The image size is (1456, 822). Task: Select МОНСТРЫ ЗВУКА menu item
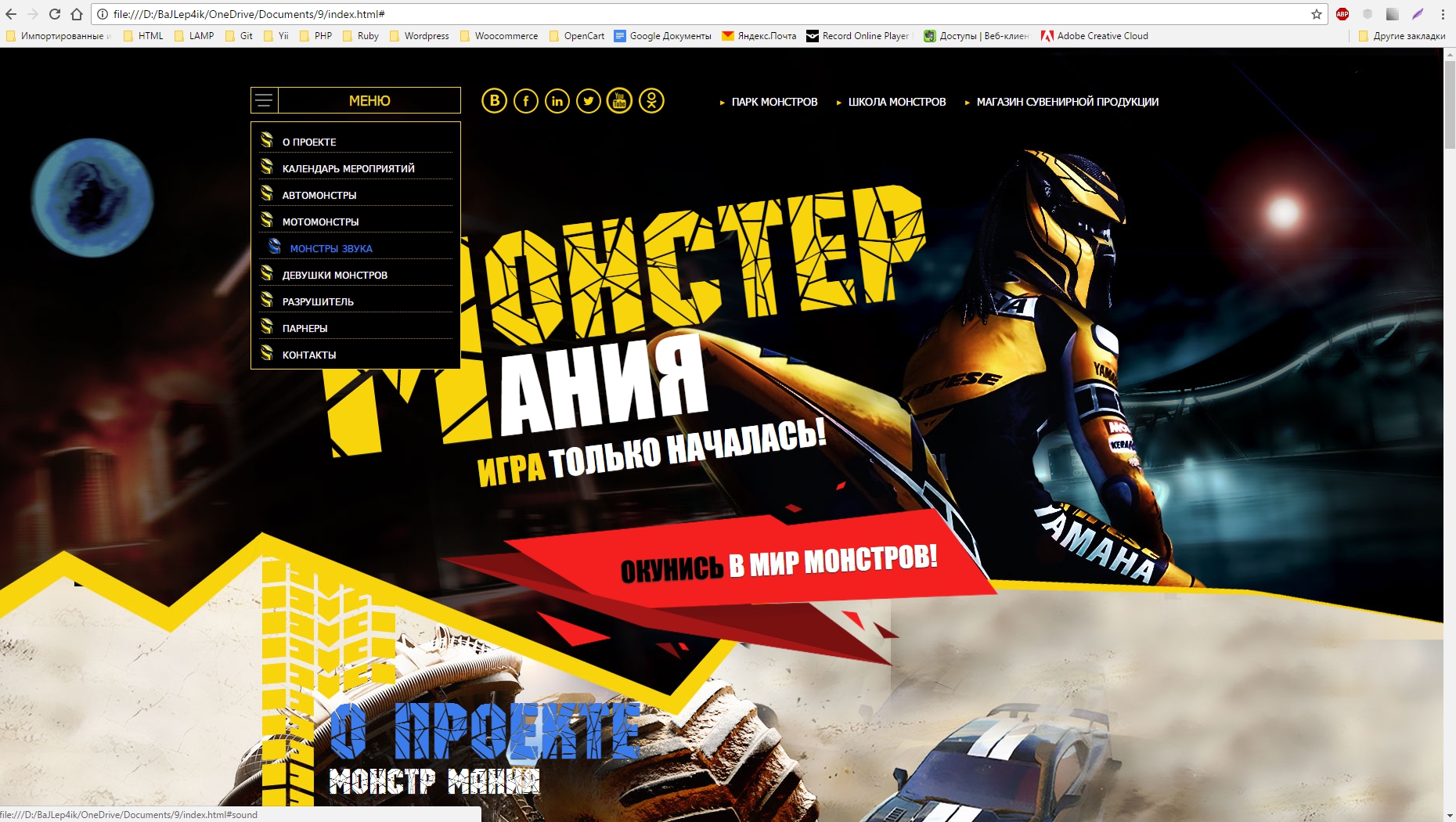click(x=331, y=248)
